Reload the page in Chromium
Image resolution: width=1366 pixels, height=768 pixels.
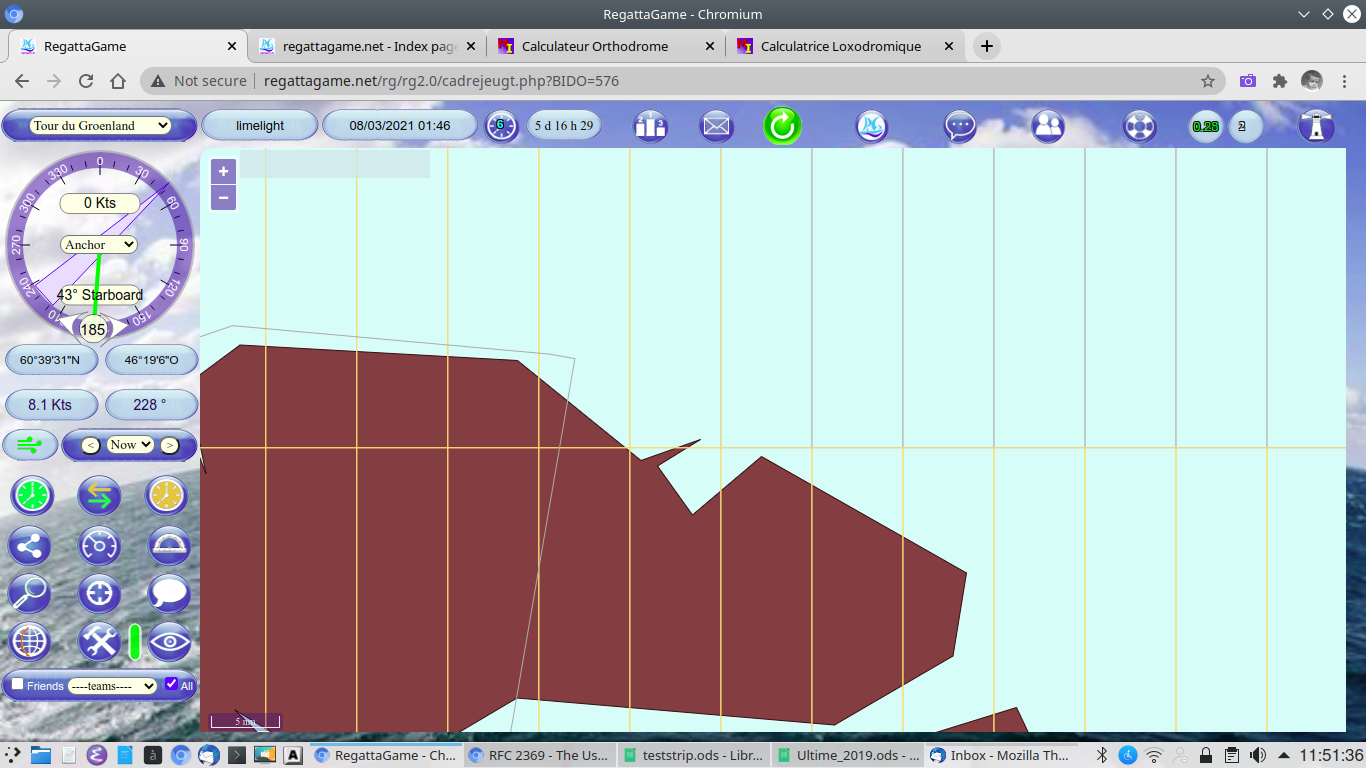[x=86, y=81]
